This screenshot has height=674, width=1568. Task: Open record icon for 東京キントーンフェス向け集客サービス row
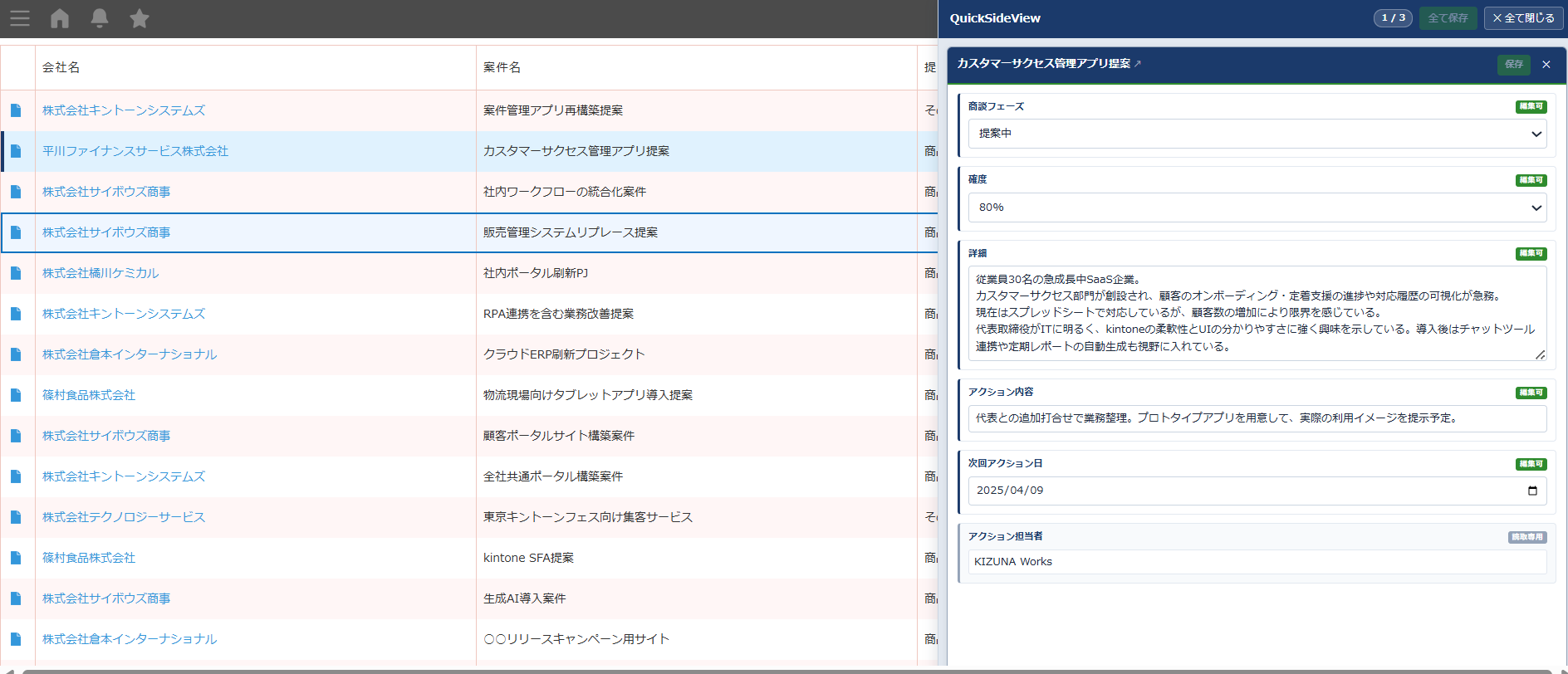[x=16, y=517]
